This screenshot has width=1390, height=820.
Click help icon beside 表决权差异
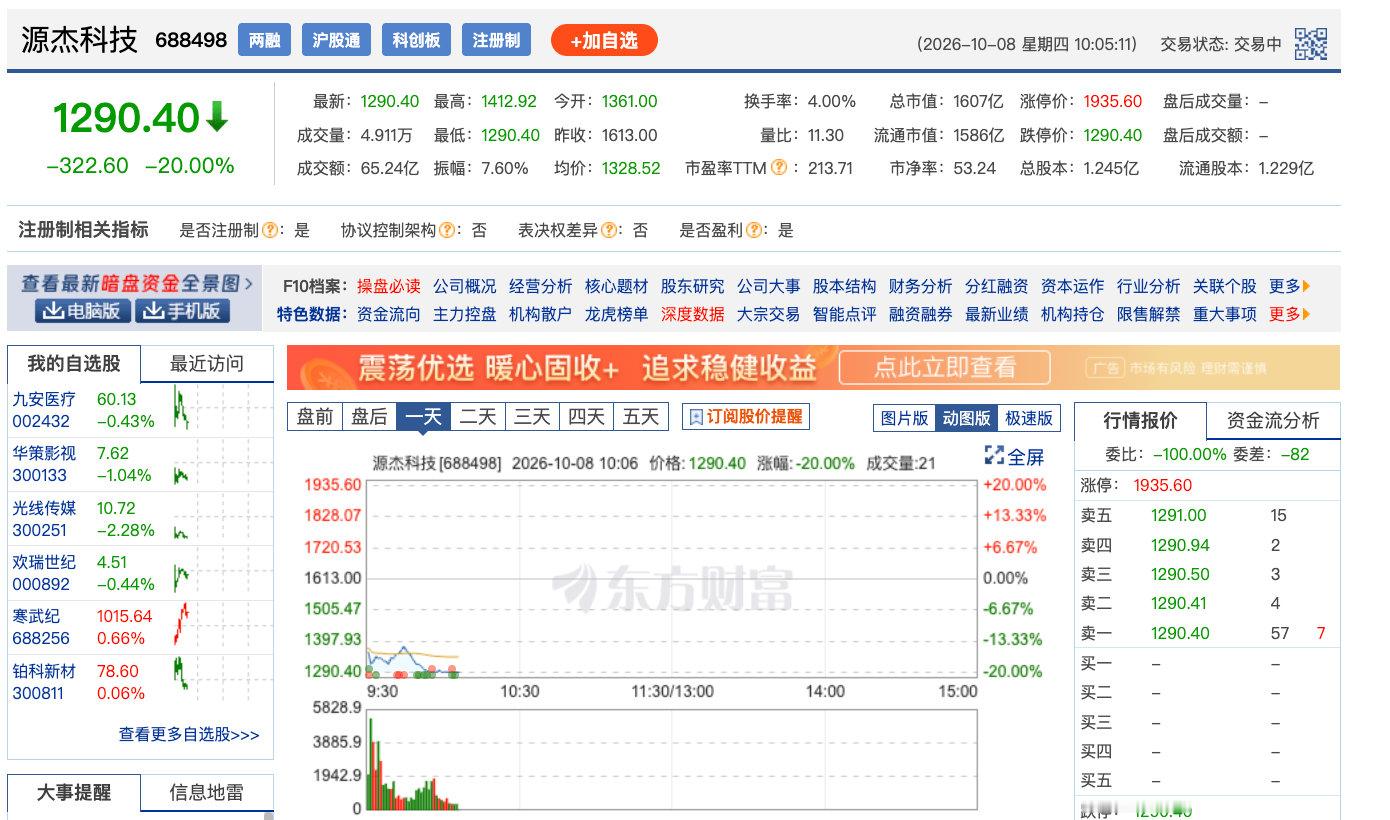pos(609,230)
